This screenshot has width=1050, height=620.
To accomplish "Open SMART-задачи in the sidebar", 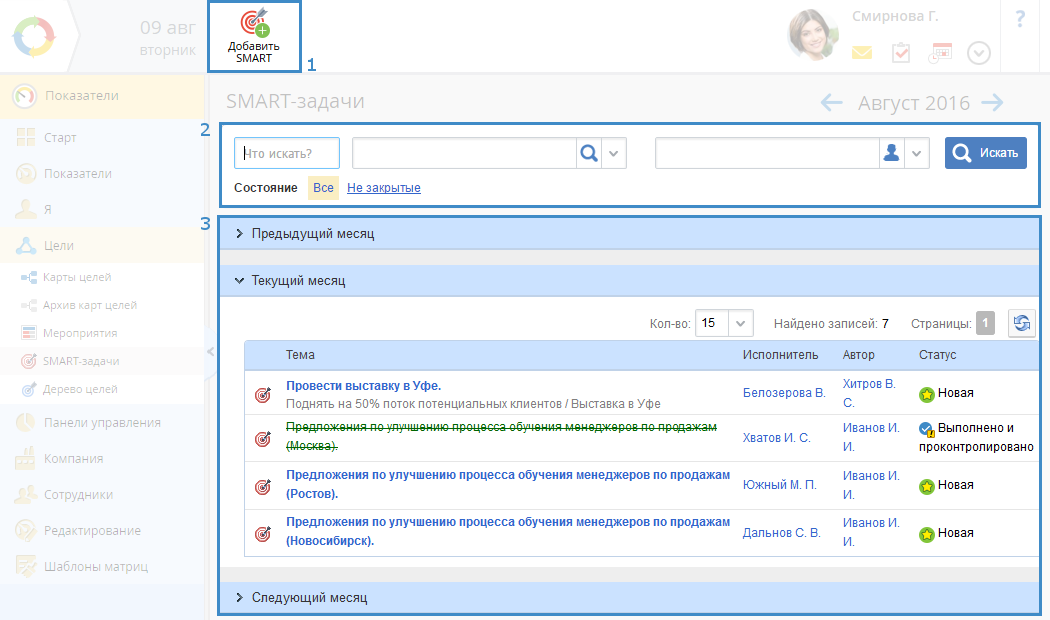I will 82,361.
